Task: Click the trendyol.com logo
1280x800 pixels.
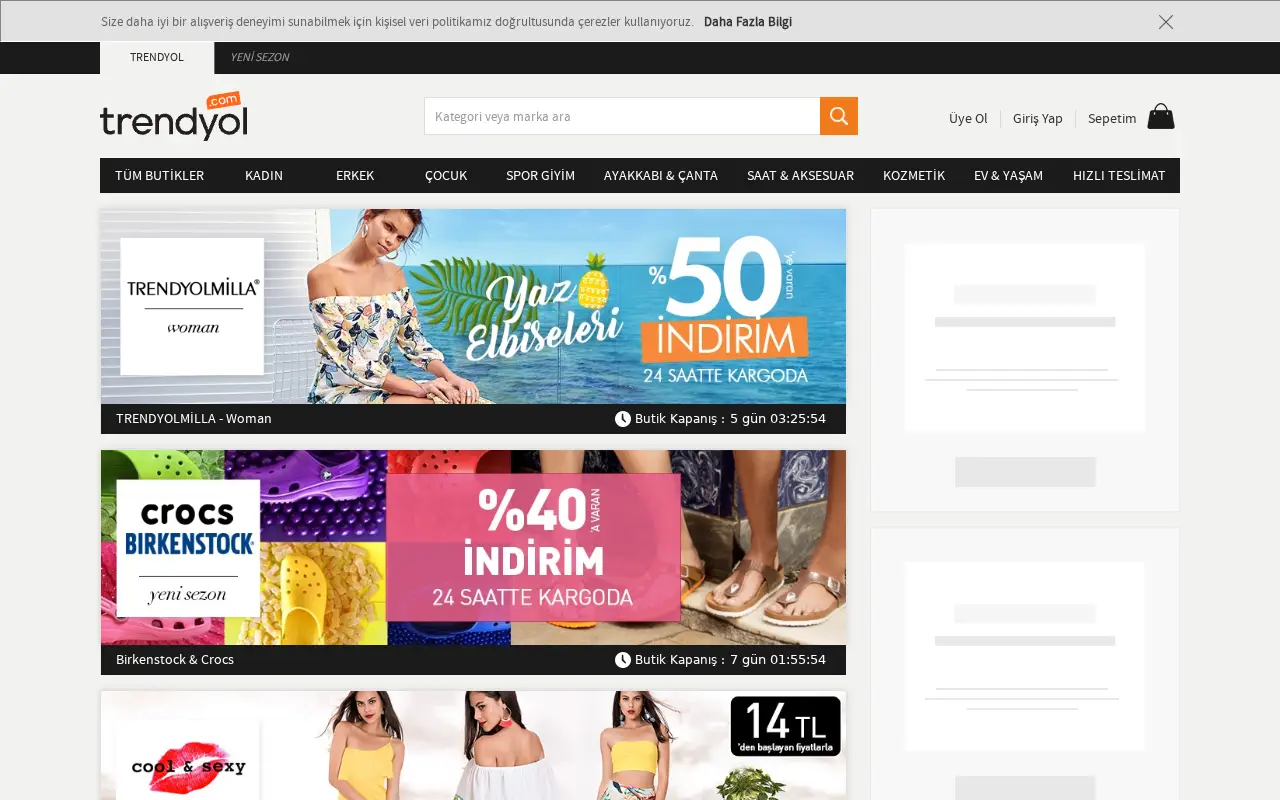Action: click(174, 116)
